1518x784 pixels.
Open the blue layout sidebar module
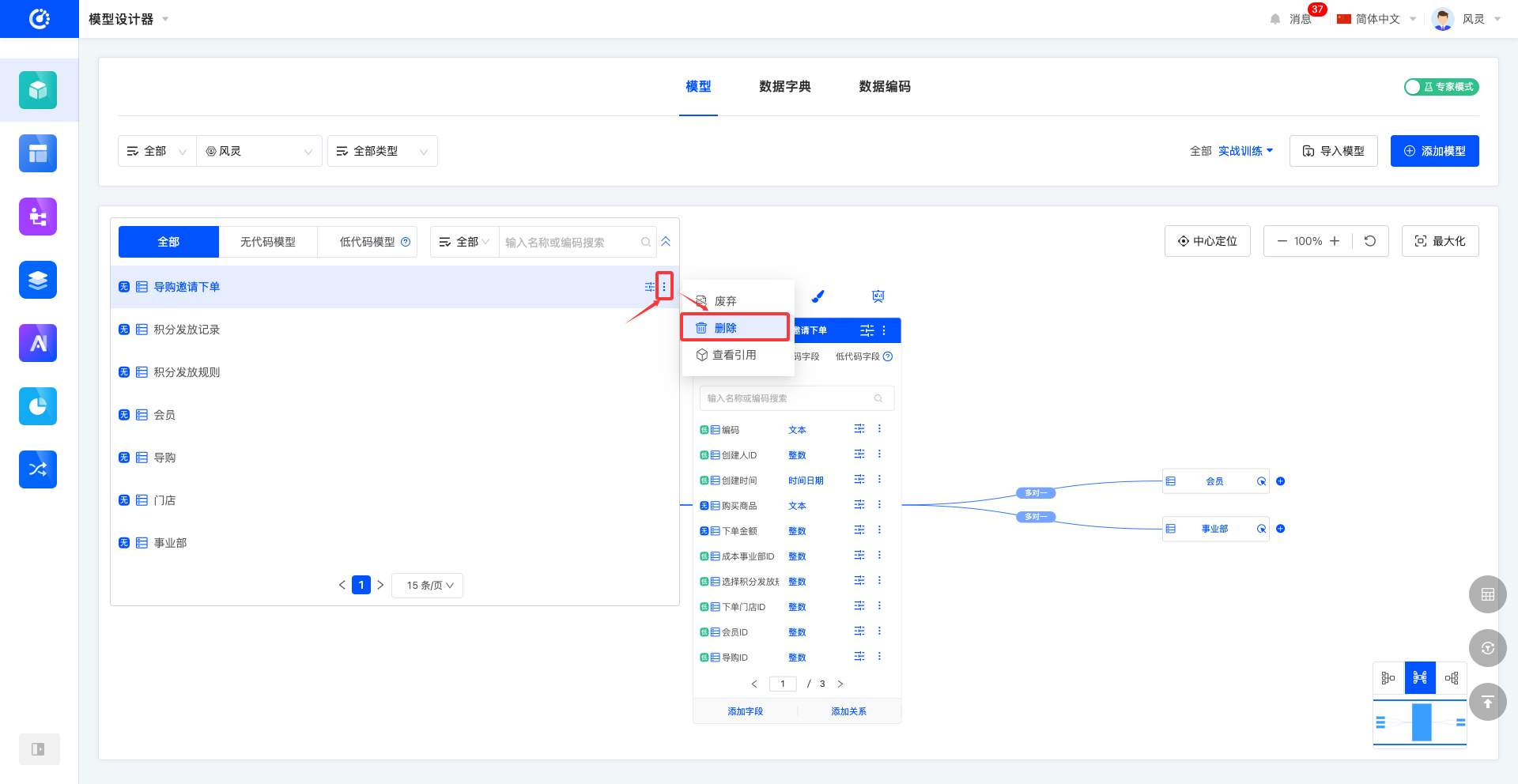38,153
